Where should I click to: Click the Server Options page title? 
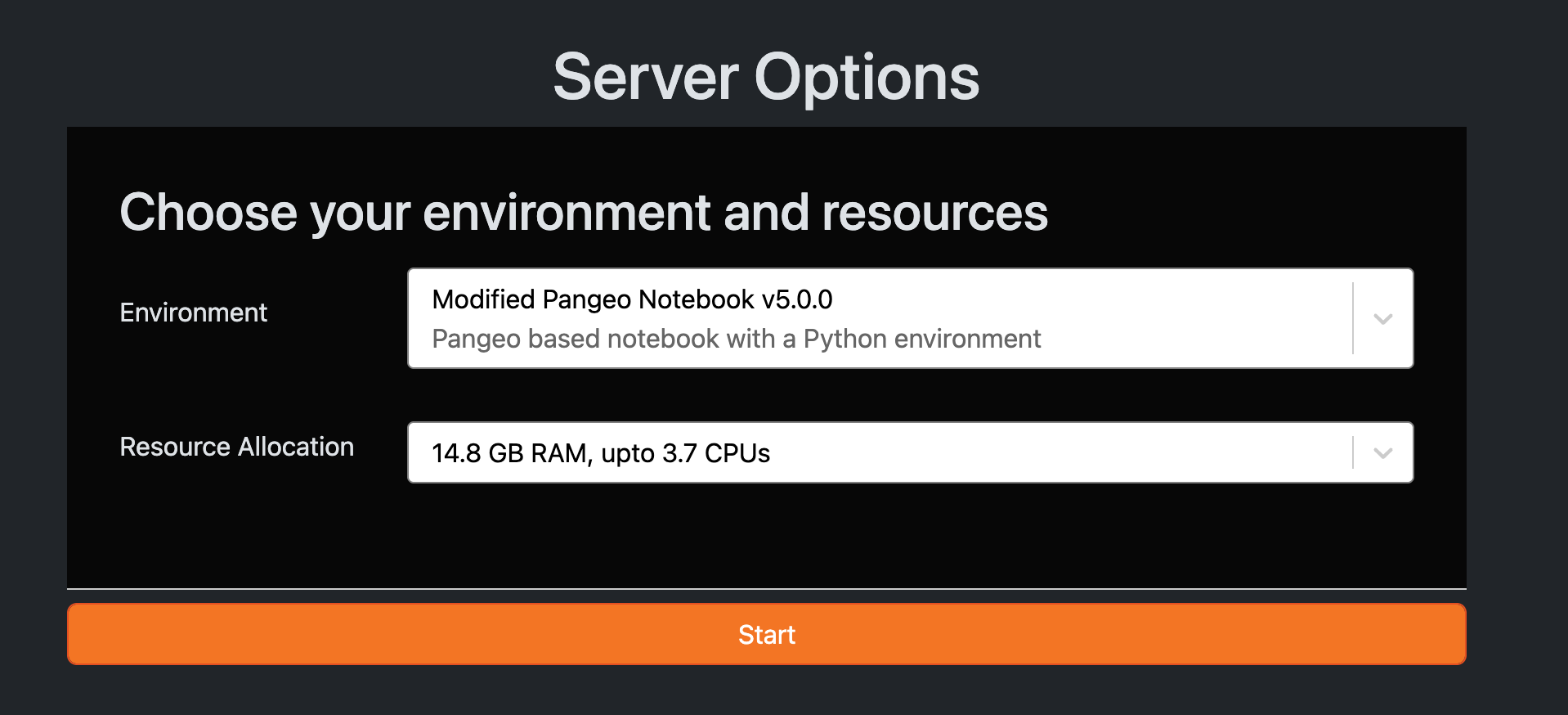pyautogui.click(x=766, y=77)
